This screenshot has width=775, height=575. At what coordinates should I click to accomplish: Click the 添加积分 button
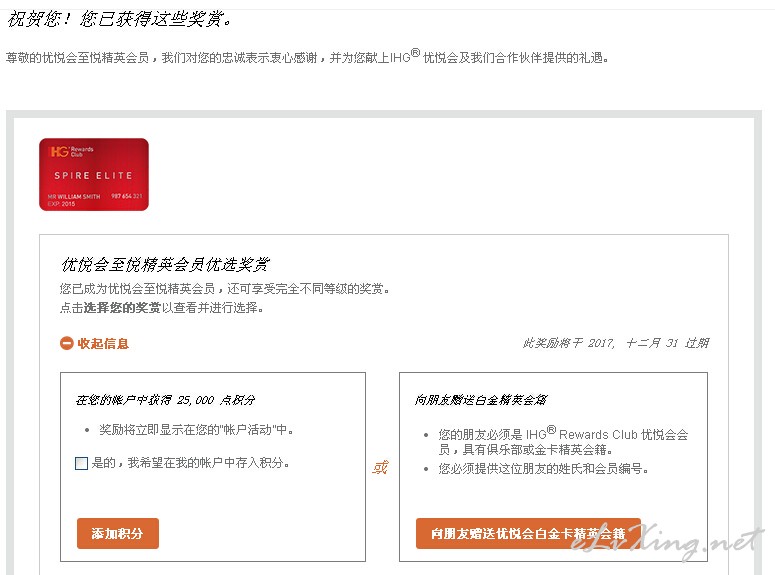coord(118,533)
